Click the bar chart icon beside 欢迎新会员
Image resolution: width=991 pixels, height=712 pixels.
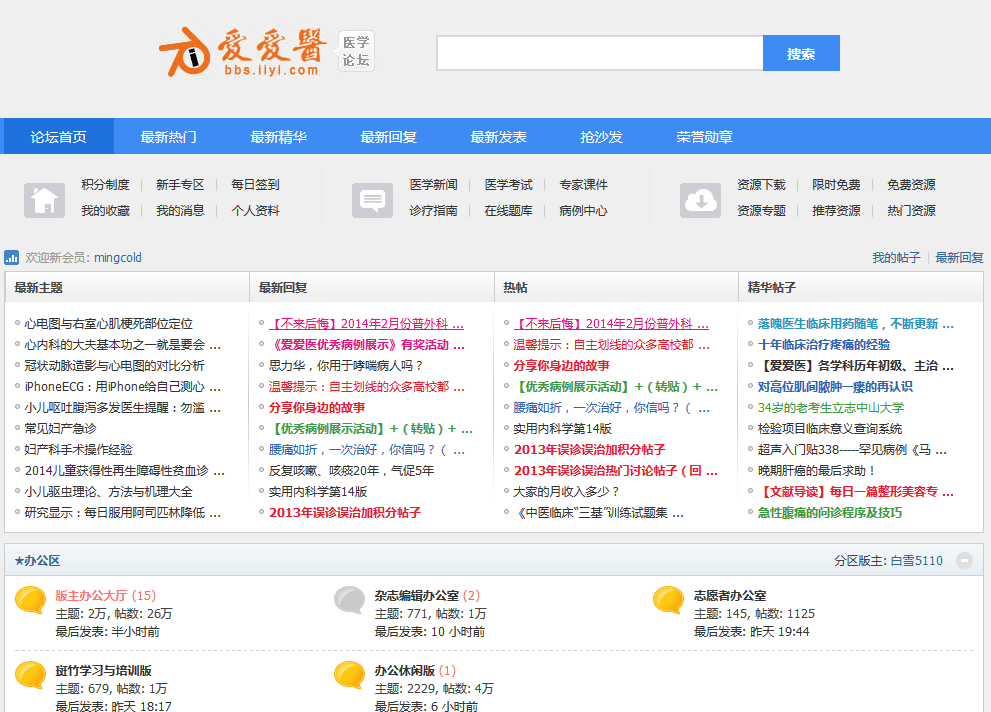(11, 258)
